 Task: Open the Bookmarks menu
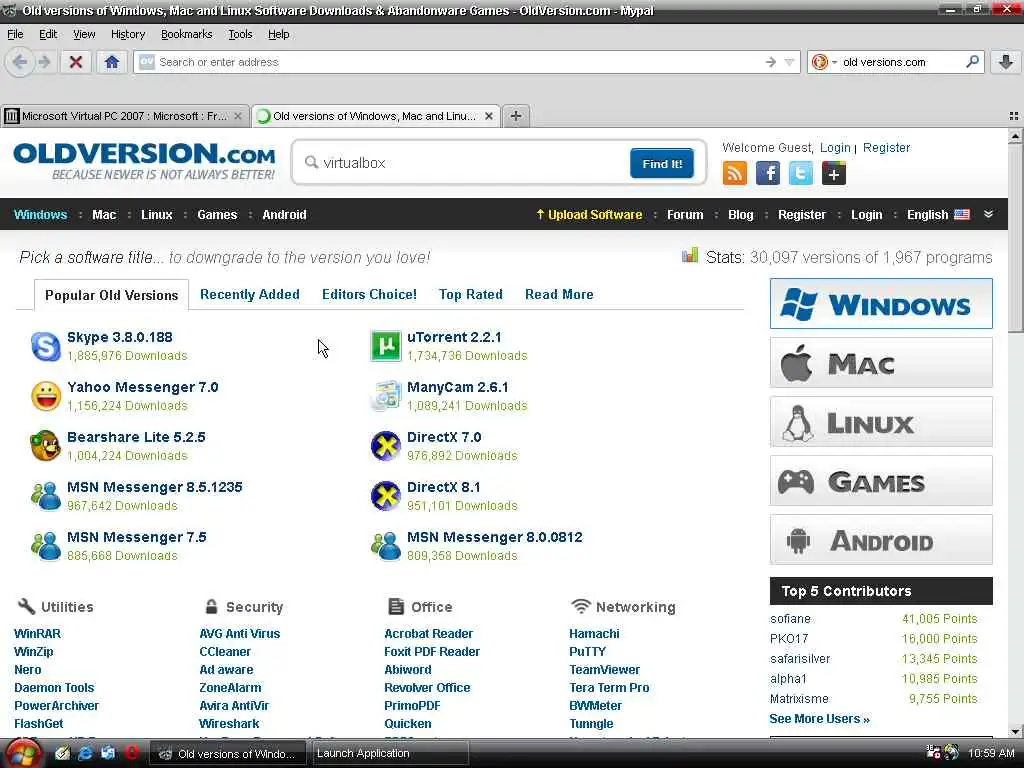pos(186,34)
